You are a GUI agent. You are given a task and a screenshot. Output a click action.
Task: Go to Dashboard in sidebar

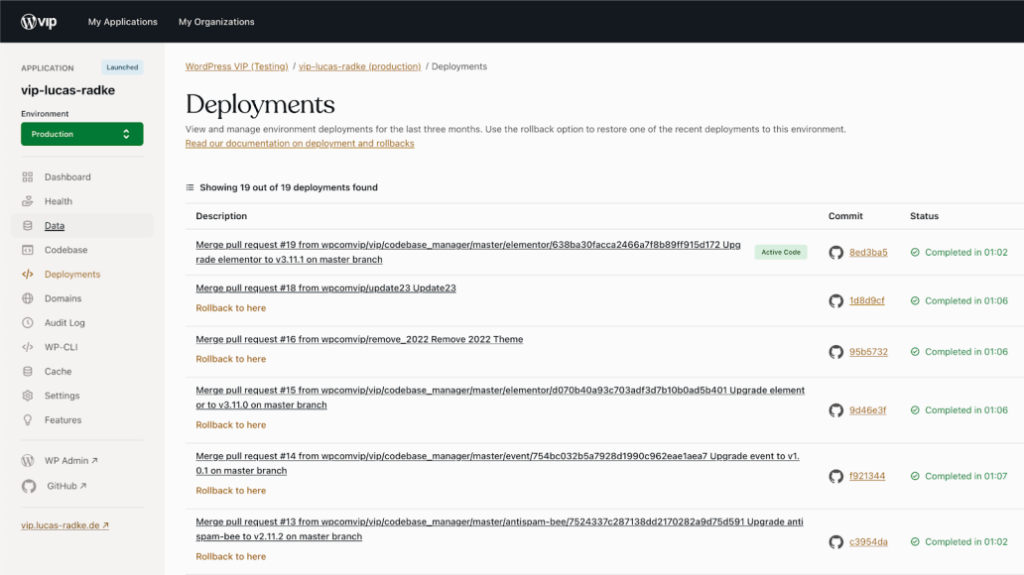tap(67, 177)
